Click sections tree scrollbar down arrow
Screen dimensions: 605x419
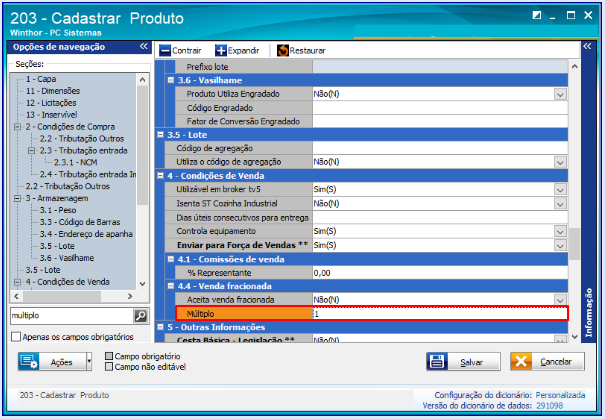pyautogui.click(x=142, y=284)
